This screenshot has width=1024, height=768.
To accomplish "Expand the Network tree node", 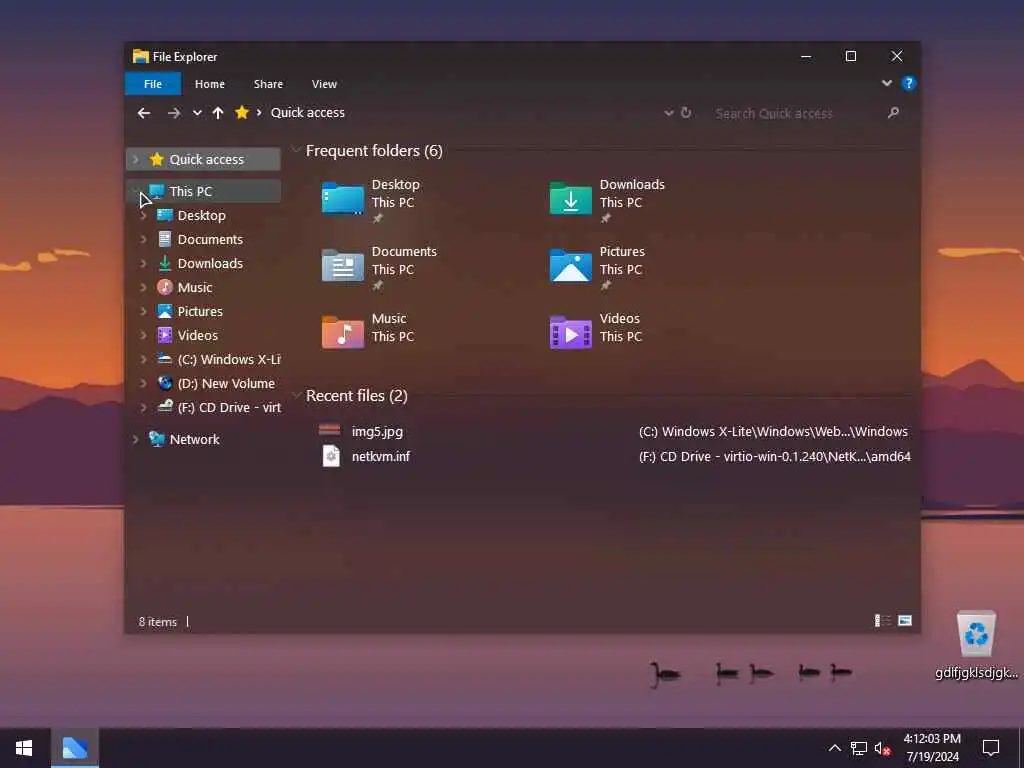I will click(136, 440).
